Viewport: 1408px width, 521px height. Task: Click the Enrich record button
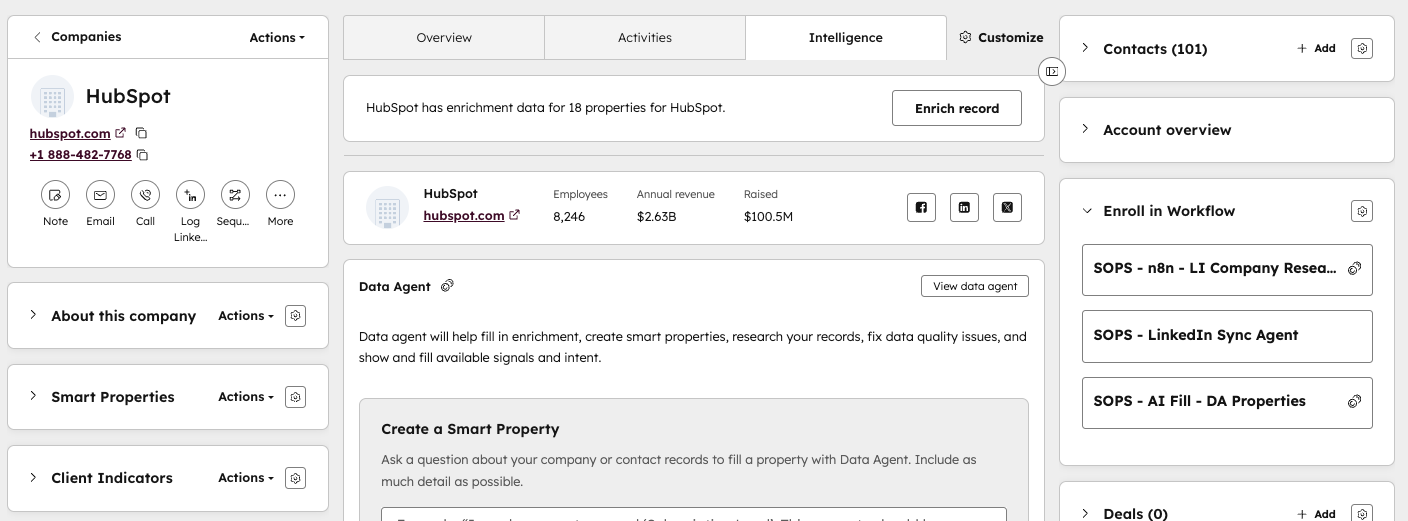(956, 108)
